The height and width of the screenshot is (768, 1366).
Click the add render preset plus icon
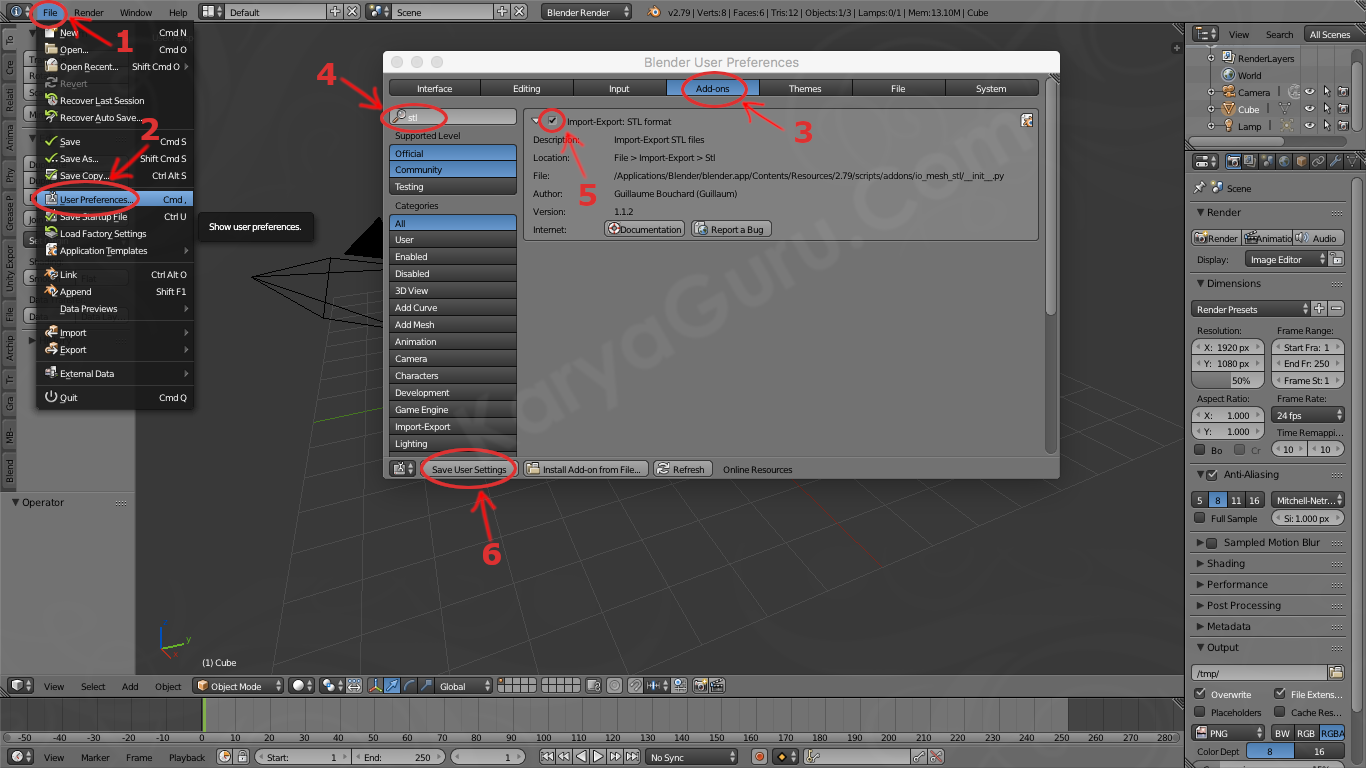click(x=1319, y=309)
